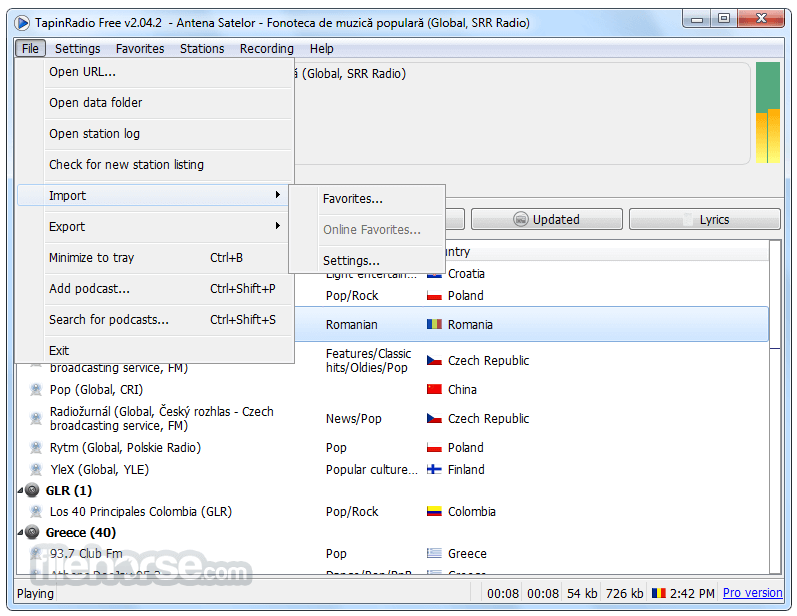Click the TapinRadio app icon in title bar
Screen dimensions: 797x616
click(22, 23)
